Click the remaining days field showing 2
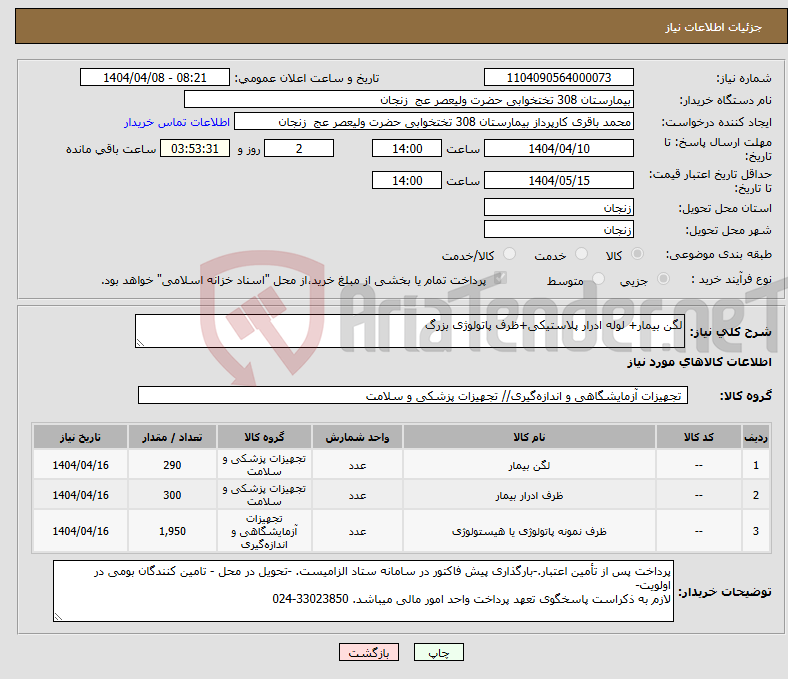This screenshot has height=679, width=788. tap(299, 148)
